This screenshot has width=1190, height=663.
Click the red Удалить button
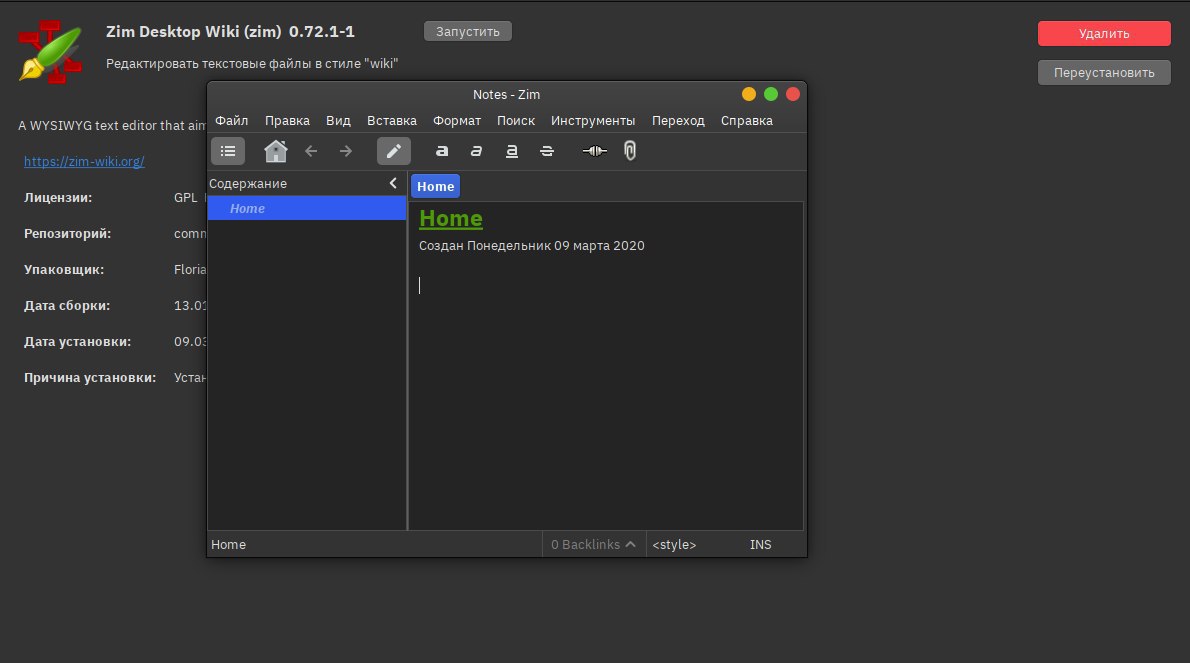(1104, 33)
